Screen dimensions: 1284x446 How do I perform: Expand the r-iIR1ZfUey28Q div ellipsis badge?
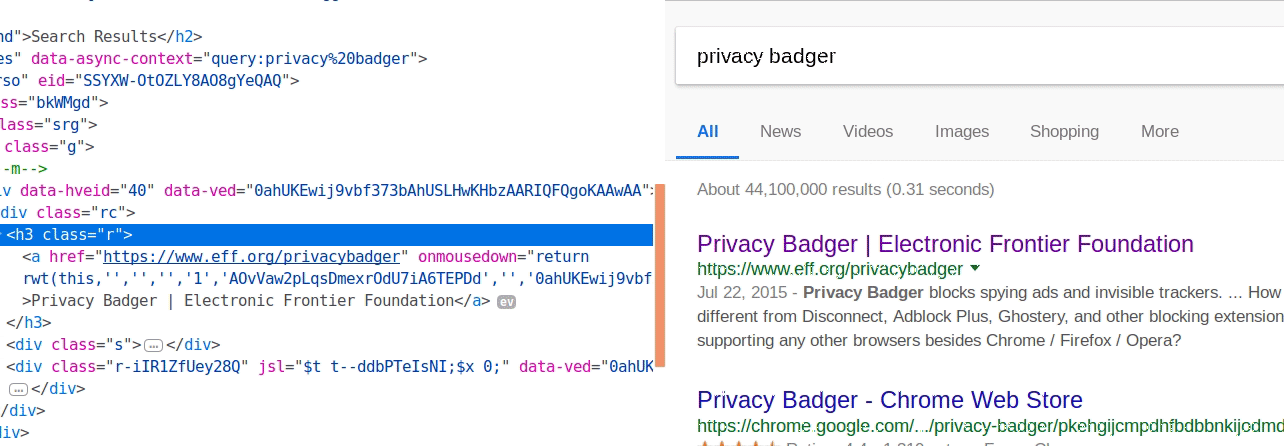pyautogui.click(x=18, y=389)
